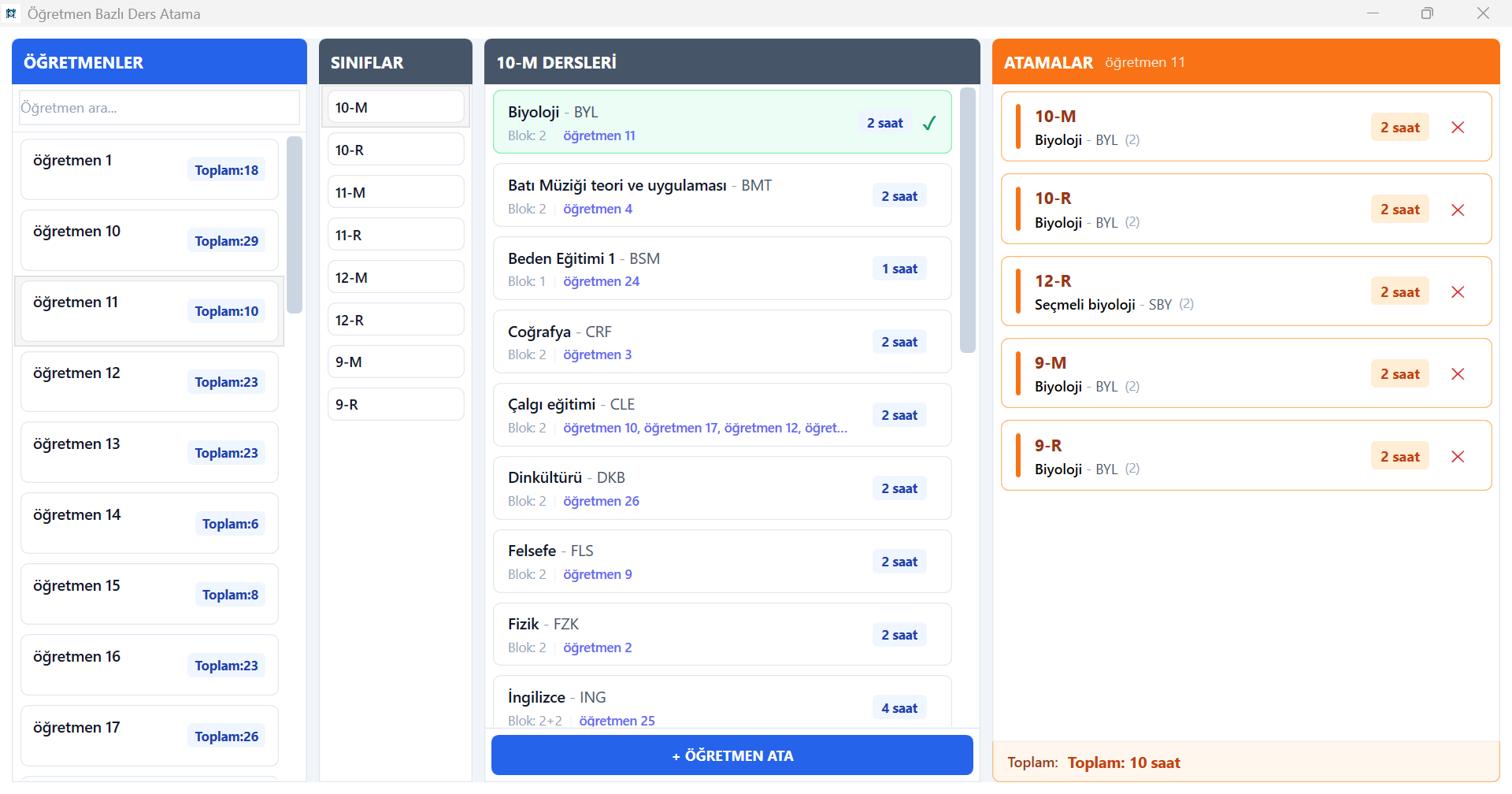Select class 11-M in Sınıflar

(x=395, y=192)
